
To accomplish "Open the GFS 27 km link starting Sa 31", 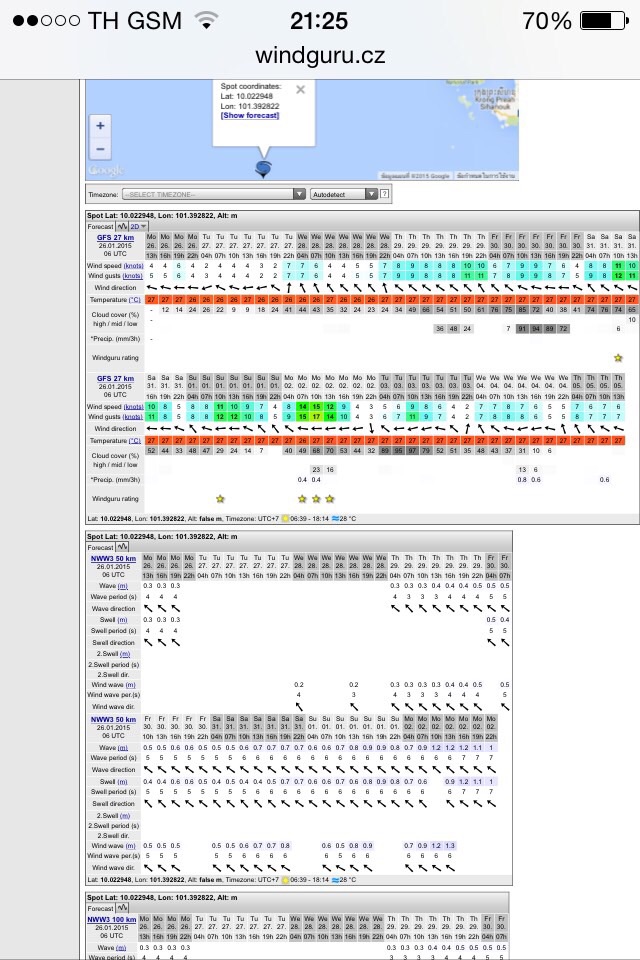I will 115,378.
